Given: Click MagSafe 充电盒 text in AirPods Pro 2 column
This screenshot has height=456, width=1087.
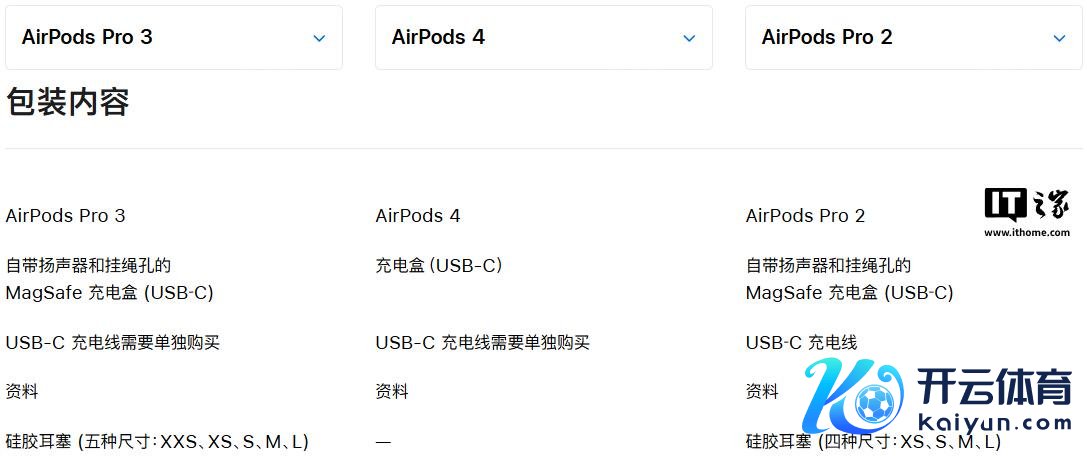Looking at the screenshot, I should (x=849, y=293).
